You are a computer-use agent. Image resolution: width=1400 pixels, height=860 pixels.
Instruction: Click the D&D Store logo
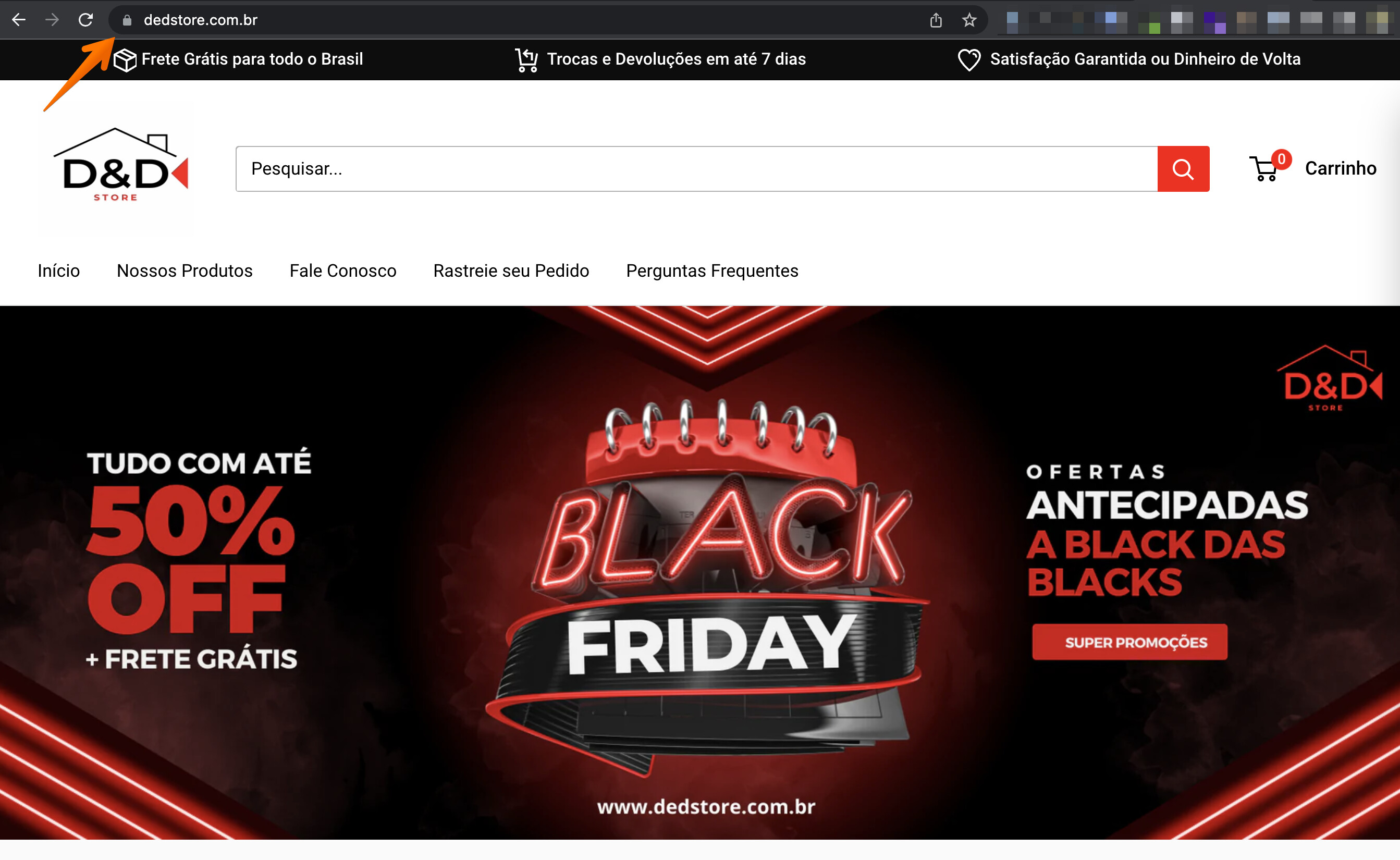tap(116, 166)
